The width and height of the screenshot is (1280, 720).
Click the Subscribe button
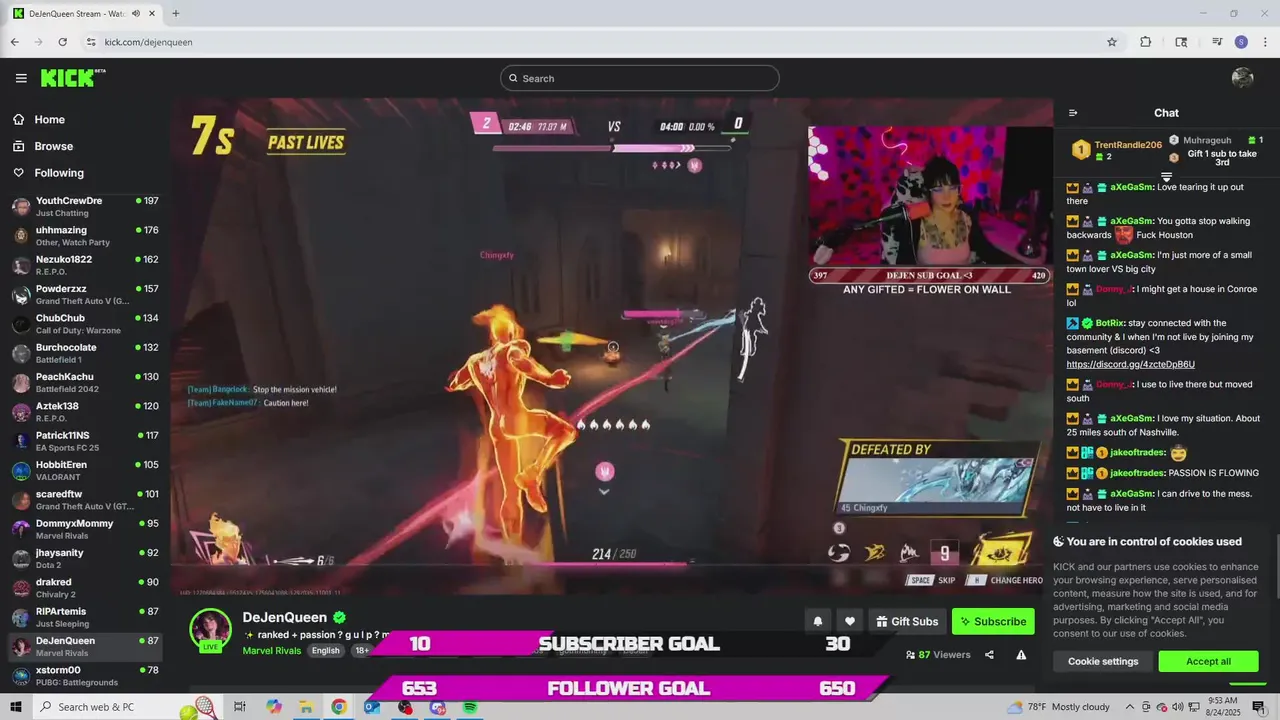pyautogui.click(x=993, y=621)
